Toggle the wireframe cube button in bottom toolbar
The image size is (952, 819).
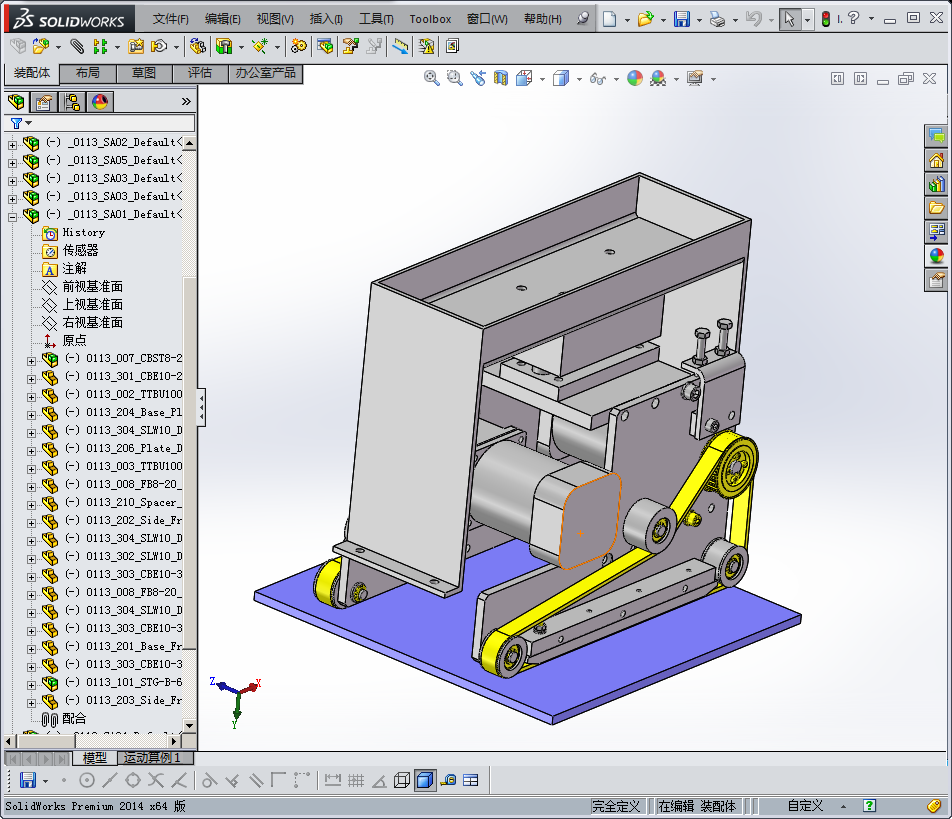(402, 780)
